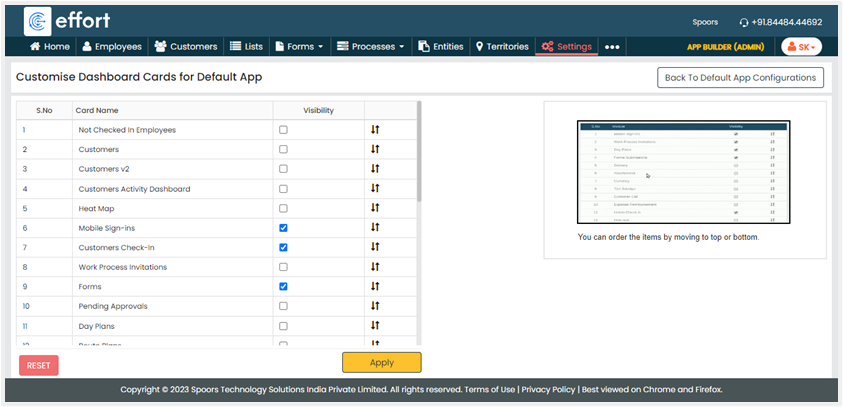
Task: Check Customers Activity Dashboard visibility box
Action: click(x=283, y=189)
